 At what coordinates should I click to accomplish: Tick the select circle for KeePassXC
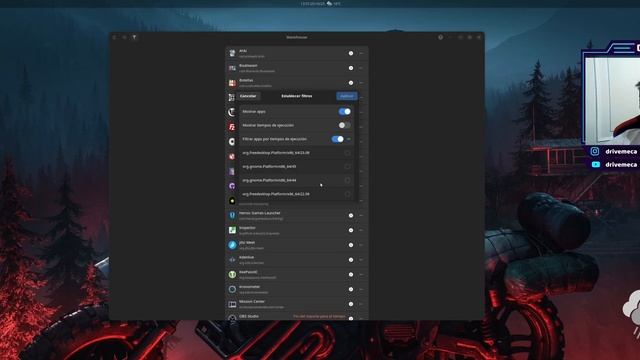[351, 275]
